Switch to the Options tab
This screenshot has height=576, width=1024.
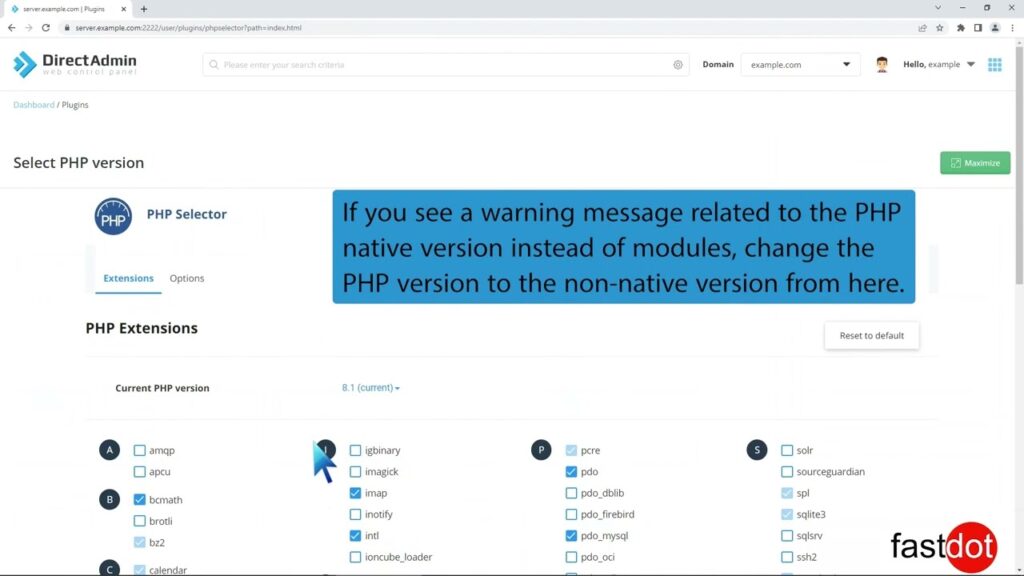(186, 279)
